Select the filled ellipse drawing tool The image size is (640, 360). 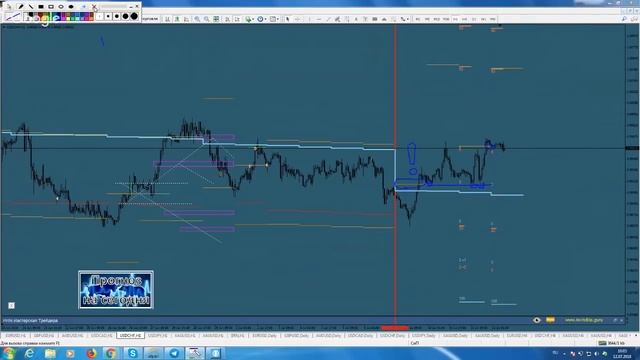(x=71, y=7)
